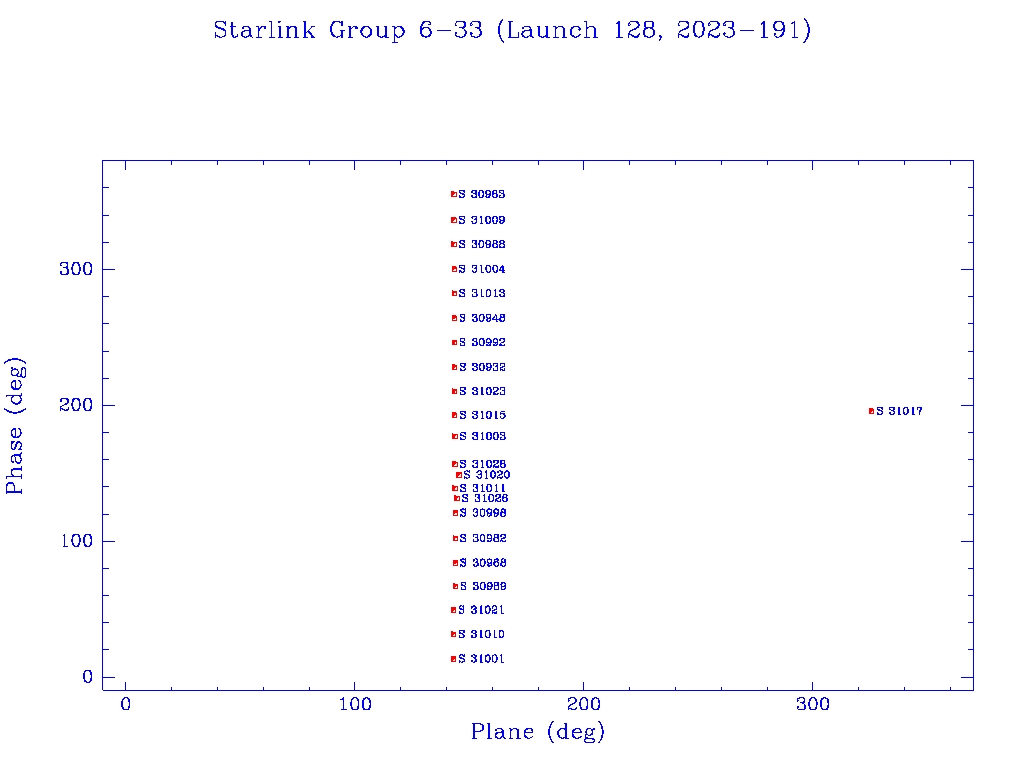The height and width of the screenshot is (768, 1024).
Task: Click the 'S 30992' satellite label
Action: (483, 343)
